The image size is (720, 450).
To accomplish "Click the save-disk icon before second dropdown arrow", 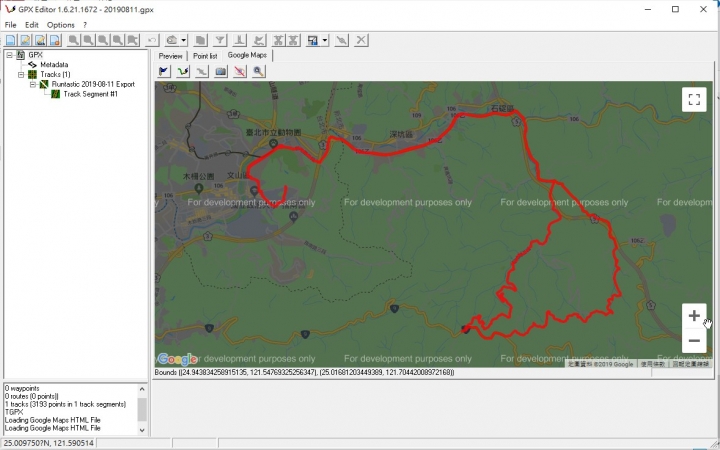I will (313, 40).
